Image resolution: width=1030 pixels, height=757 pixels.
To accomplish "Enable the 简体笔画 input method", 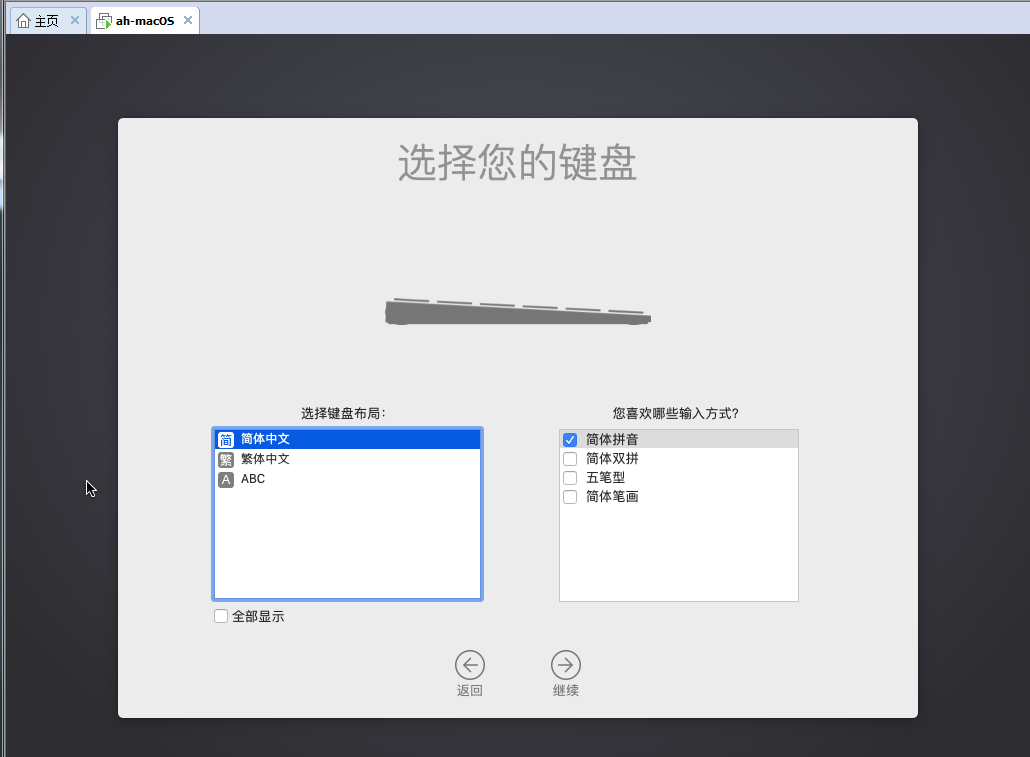I will coord(570,497).
